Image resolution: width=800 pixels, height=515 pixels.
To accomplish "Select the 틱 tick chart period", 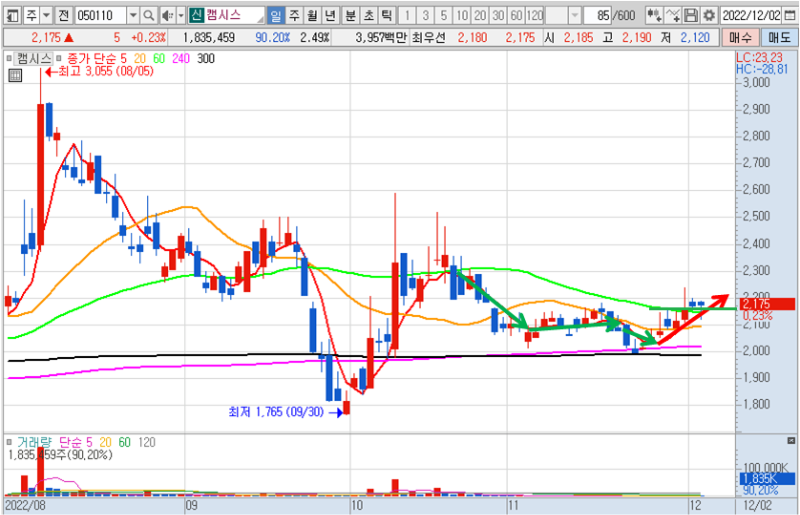I will [387, 16].
